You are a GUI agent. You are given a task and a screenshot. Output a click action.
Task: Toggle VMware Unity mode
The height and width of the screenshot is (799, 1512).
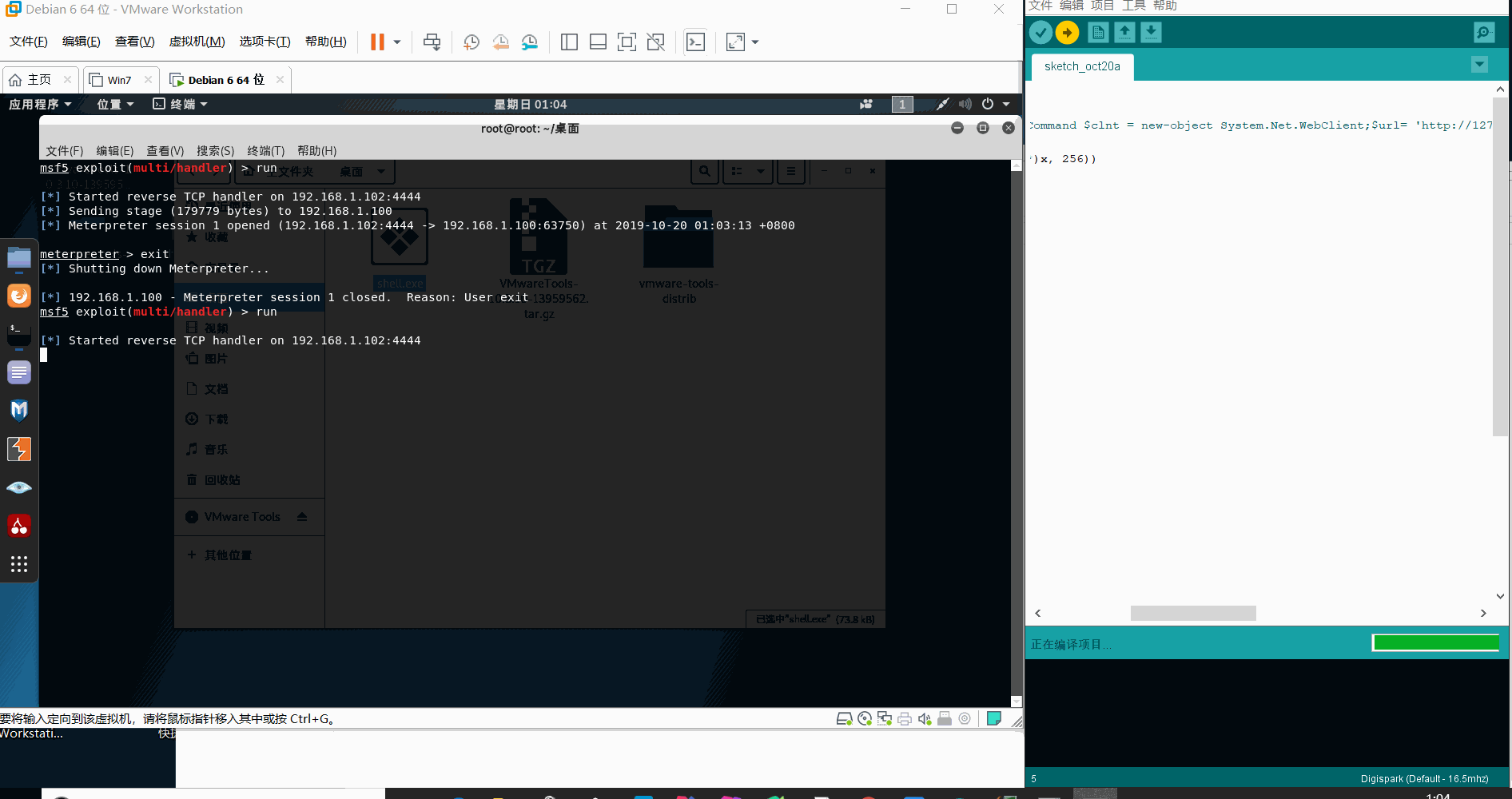coord(656,42)
